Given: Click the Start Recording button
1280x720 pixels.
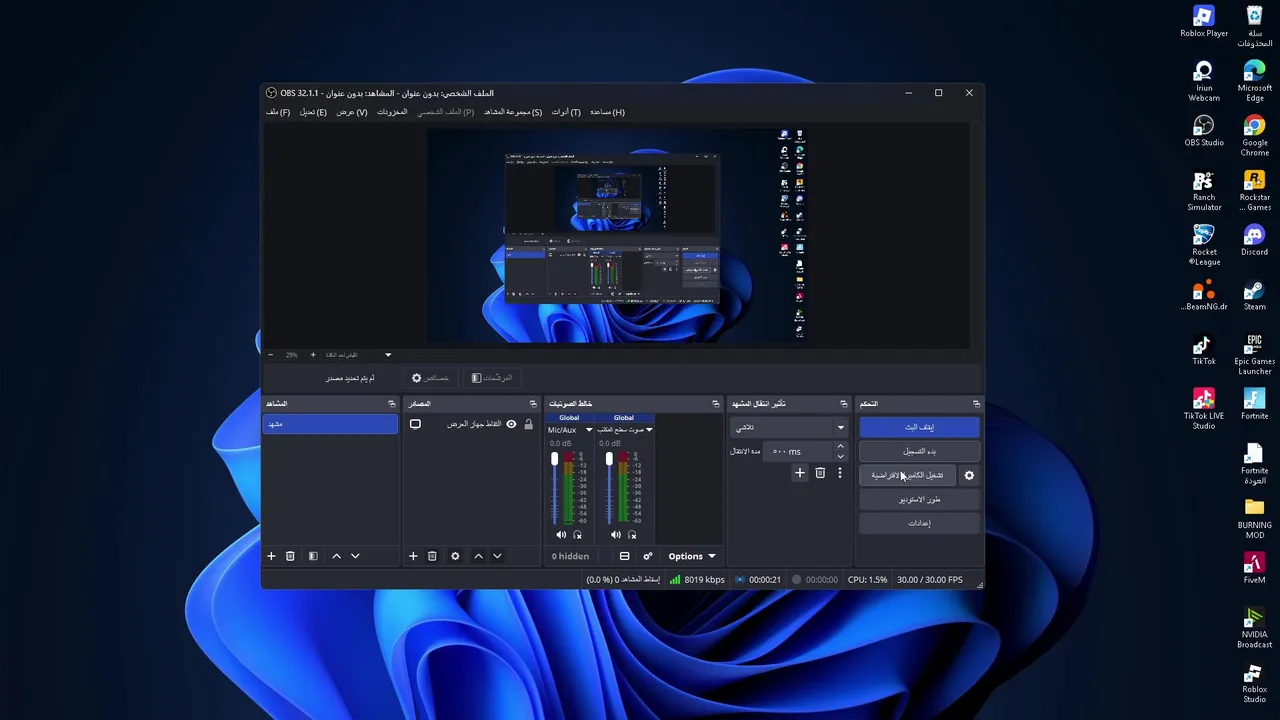Looking at the screenshot, I should (919, 451).
